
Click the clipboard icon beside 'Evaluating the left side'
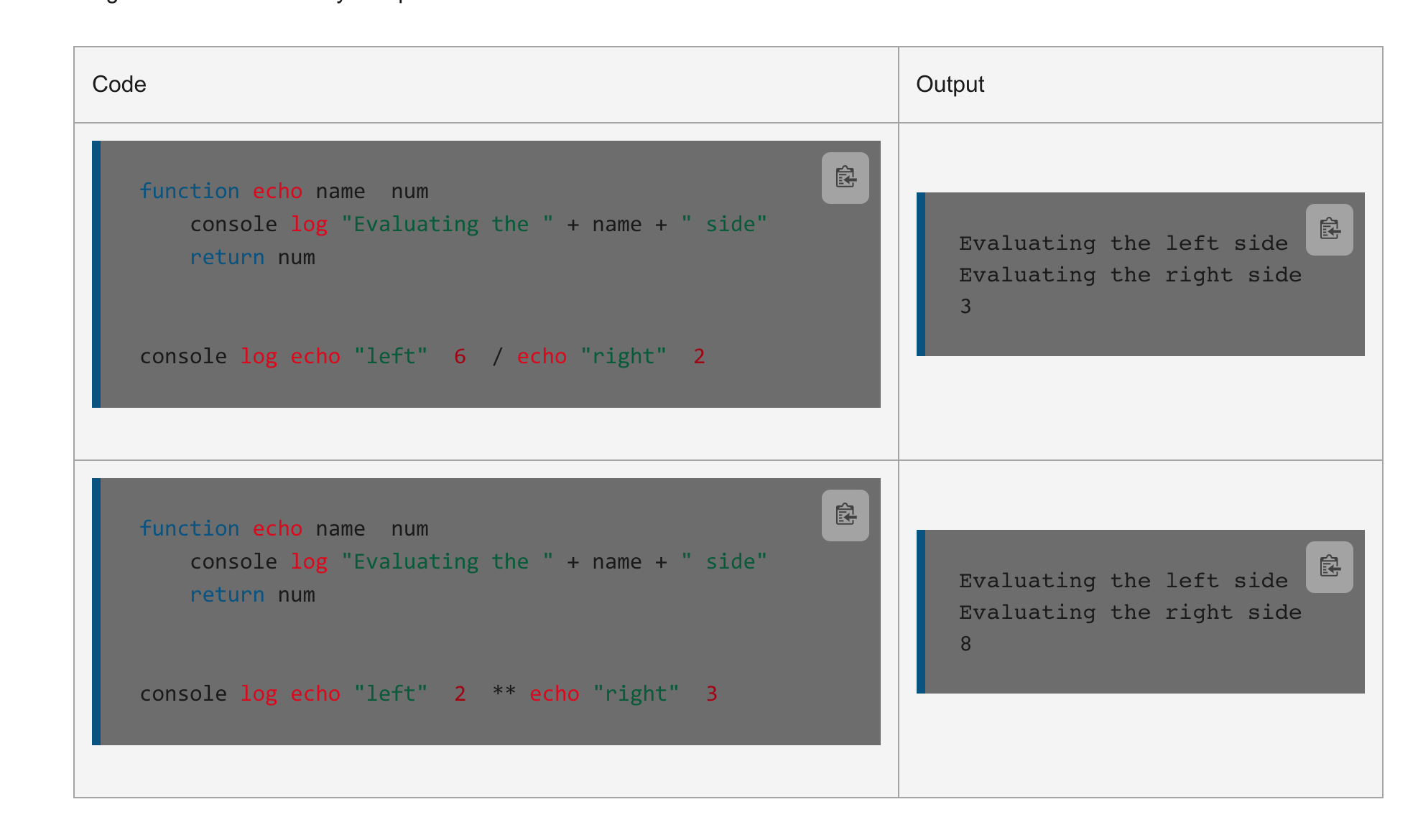click(x=1328, y=229)
